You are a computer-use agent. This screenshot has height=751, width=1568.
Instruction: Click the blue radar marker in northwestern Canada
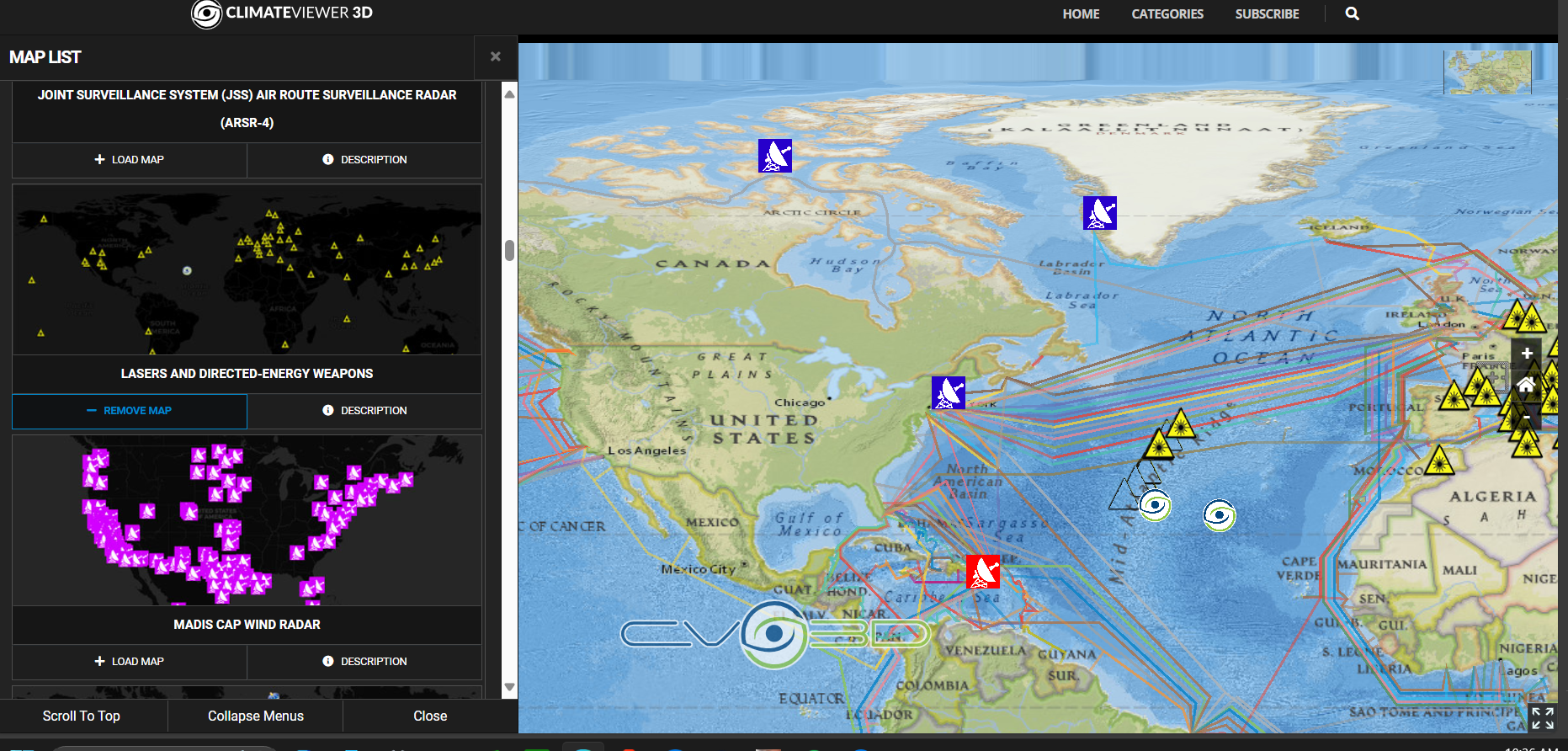coord(775,156)
